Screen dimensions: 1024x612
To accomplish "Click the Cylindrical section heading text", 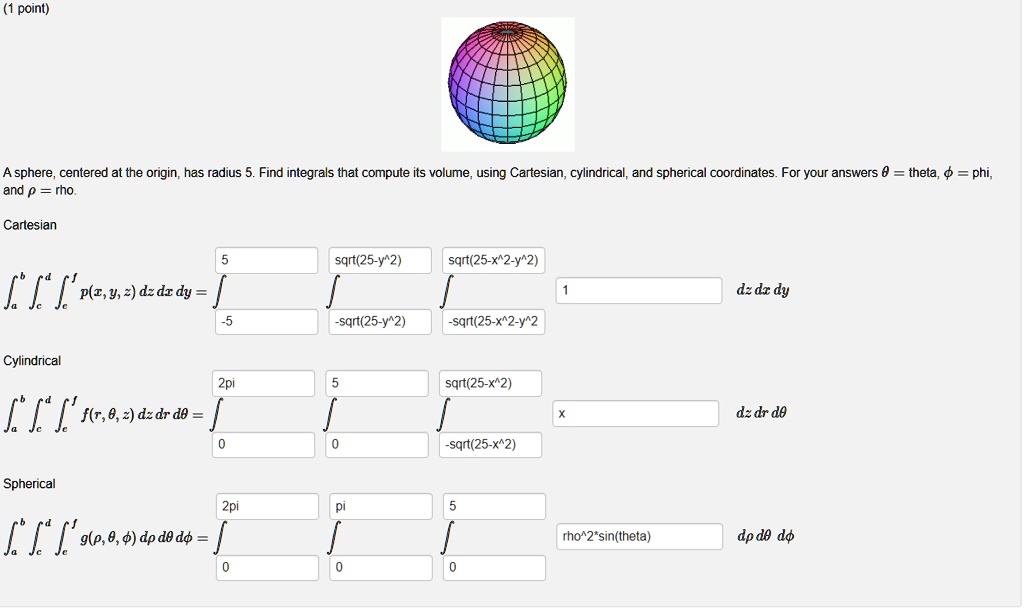I will click(x=31, y=360).
